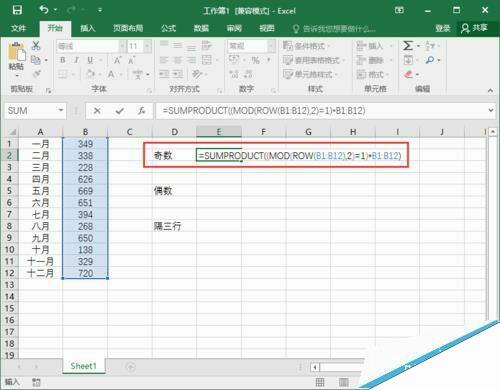Open the Ribbon Display Options icon
Viewport: 500px width, 390px height.
pyautogui.click(x=399, y=10)
